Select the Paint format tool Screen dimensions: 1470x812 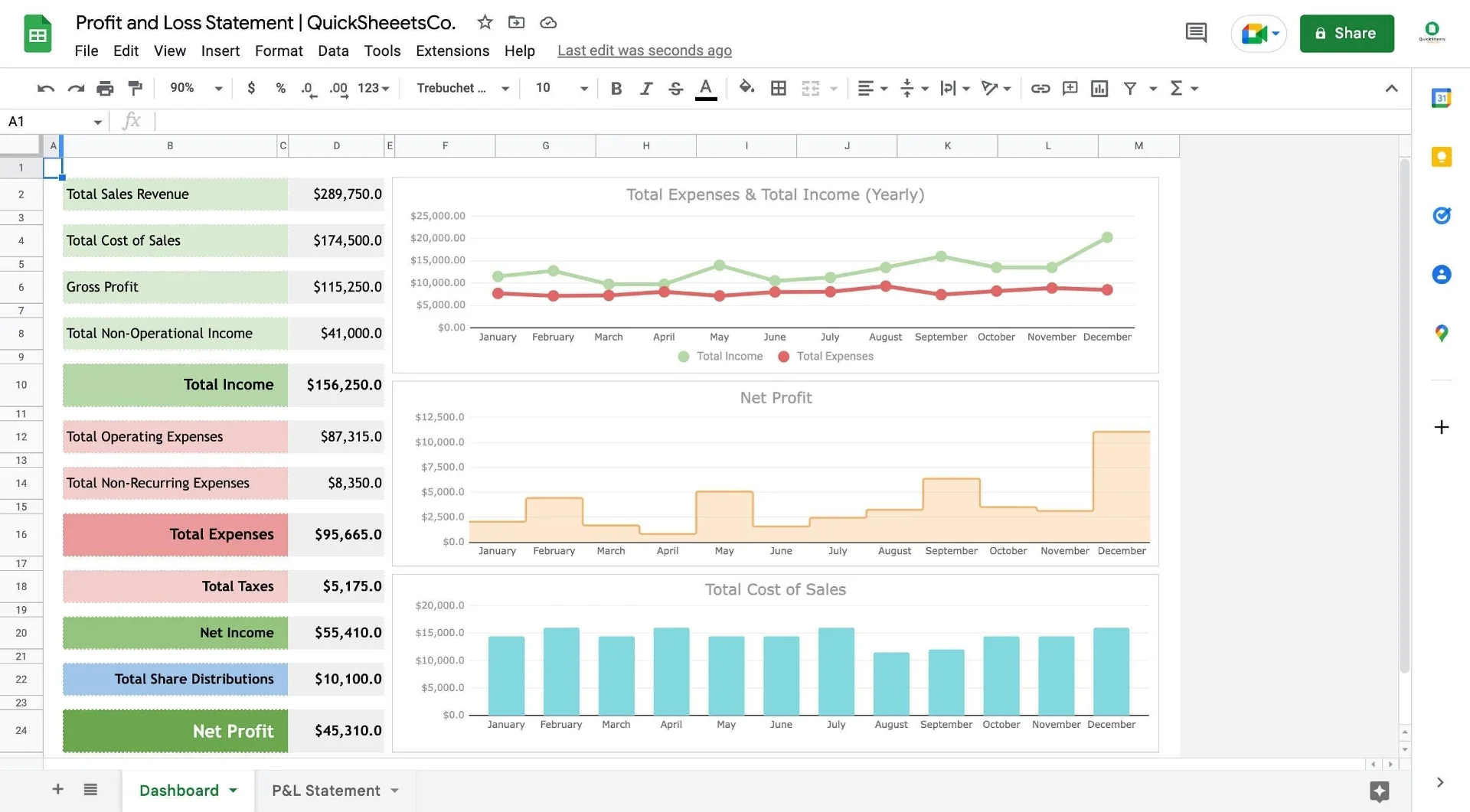136,88
